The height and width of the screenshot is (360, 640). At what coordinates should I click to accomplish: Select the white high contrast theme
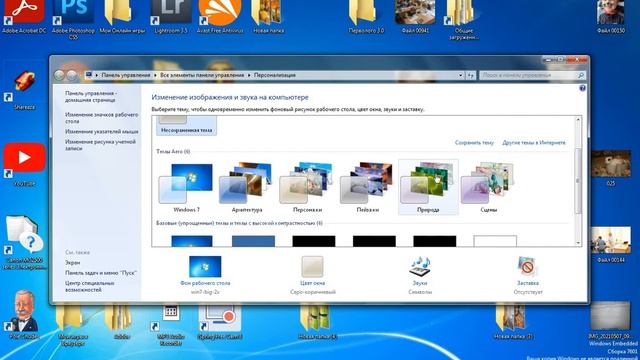[x=495, y=241]
